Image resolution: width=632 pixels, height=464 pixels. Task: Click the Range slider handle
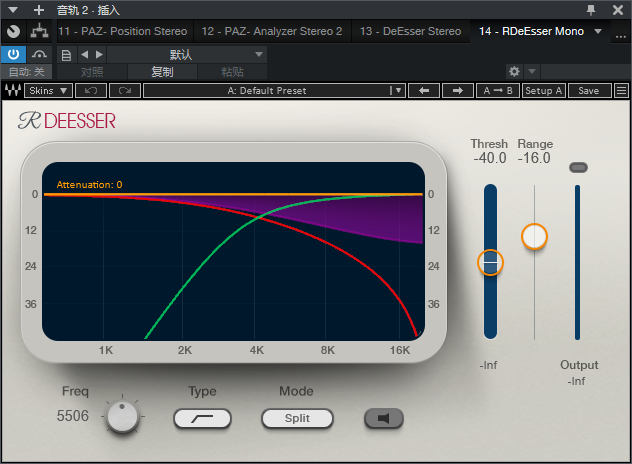tap(534, 237)
